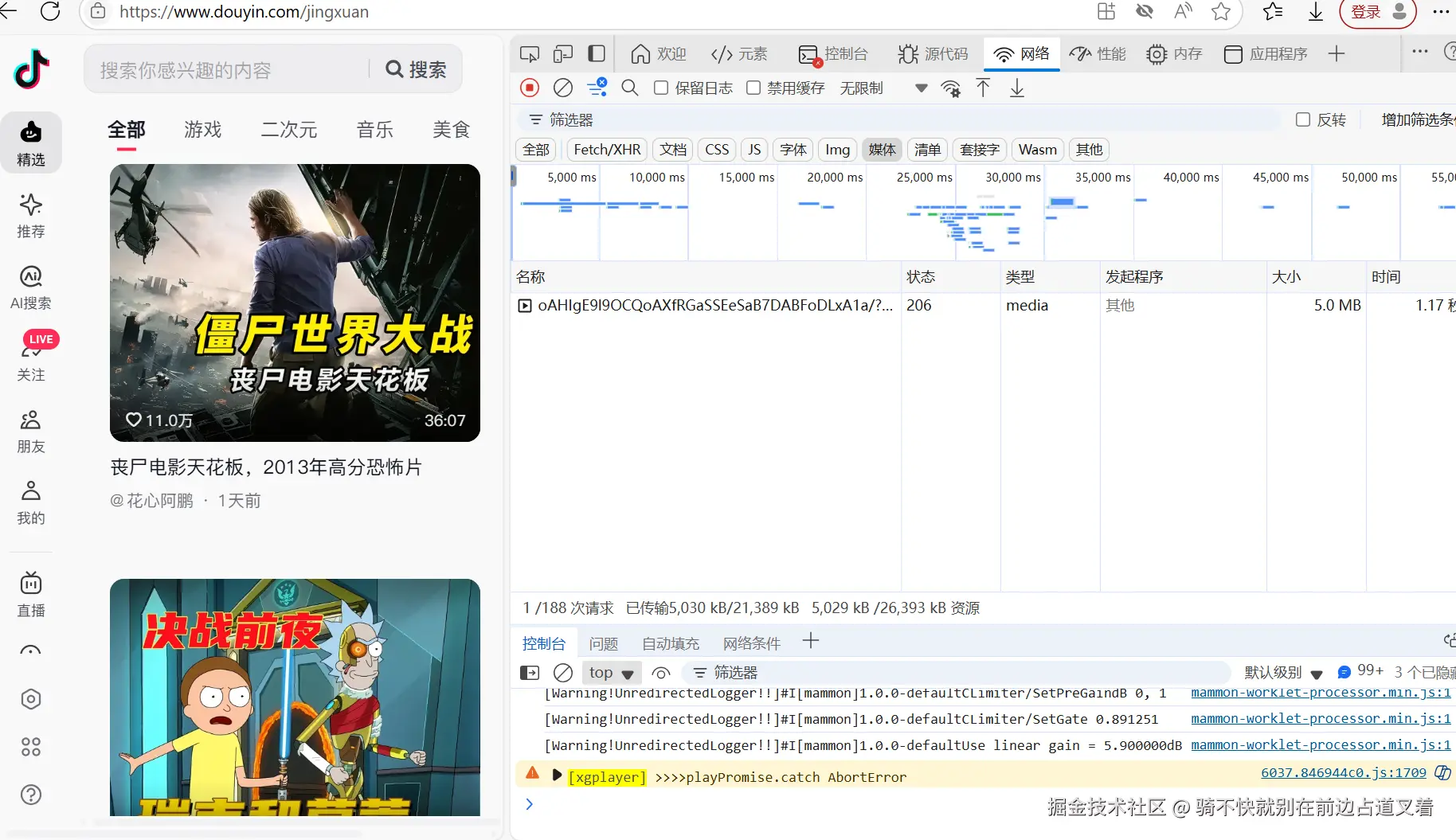Toggle the JS request type filter
The height and width of the screenshot is (840, 1456).
754,150
